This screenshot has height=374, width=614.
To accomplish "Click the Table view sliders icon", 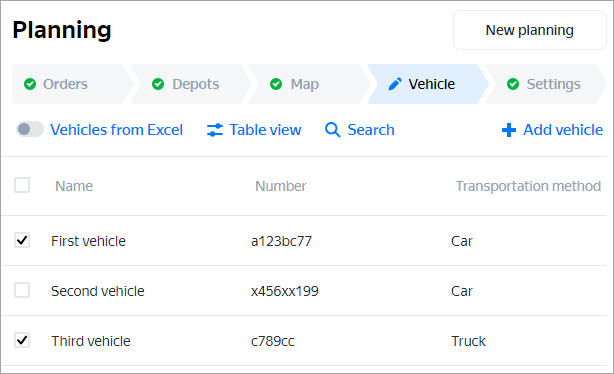I will pos(215,130).
